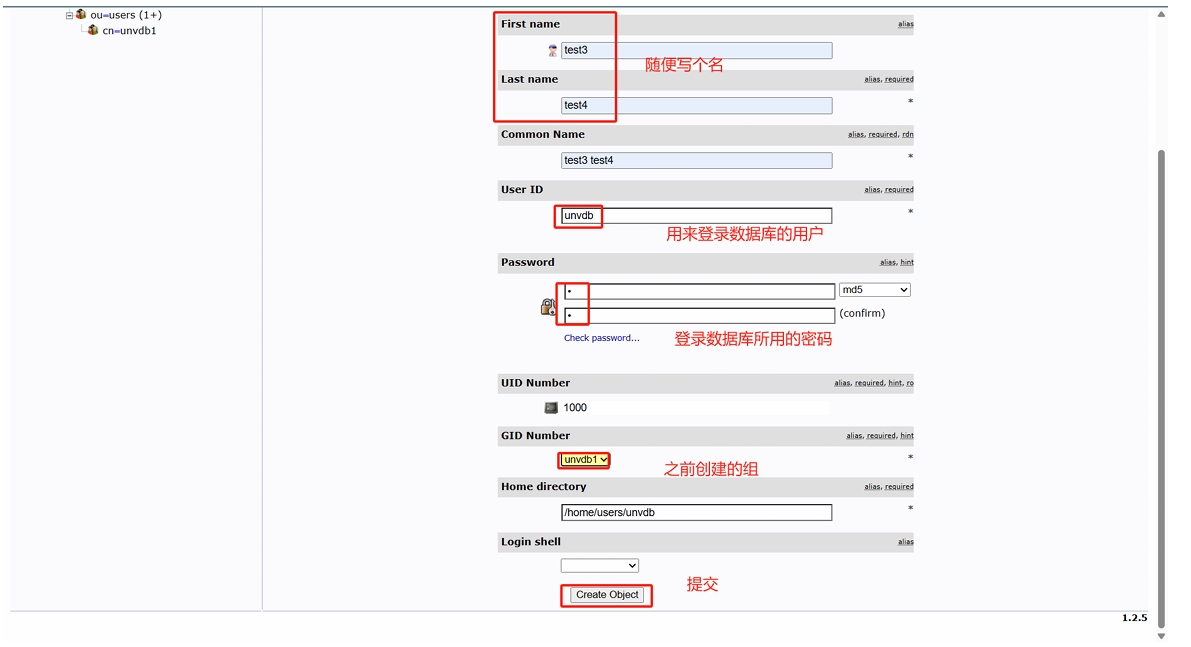Select the cn=unvdb1 tree entry

pos(129,31)
